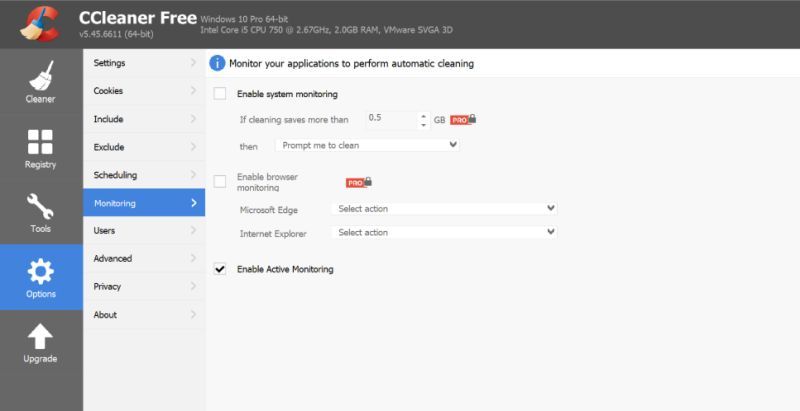
Task: Increase the GB value with up arrow
Action: (x=423, y=116)
